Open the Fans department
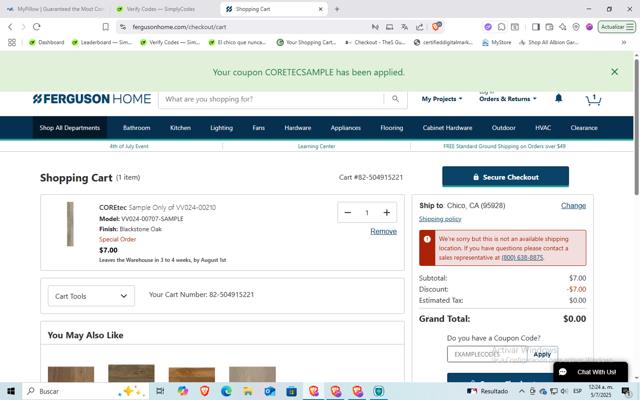This screenshot has height=400, width=640. coord(258,128)
